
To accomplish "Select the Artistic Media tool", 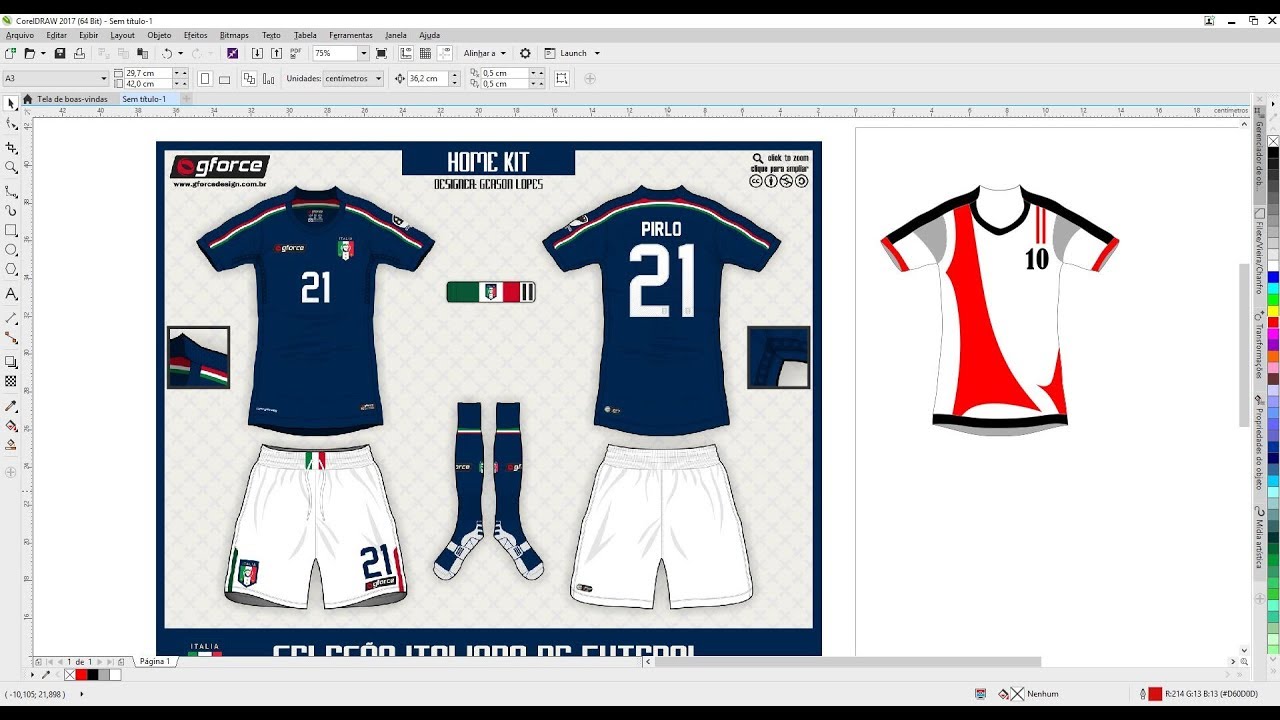I will click(11, 210).
